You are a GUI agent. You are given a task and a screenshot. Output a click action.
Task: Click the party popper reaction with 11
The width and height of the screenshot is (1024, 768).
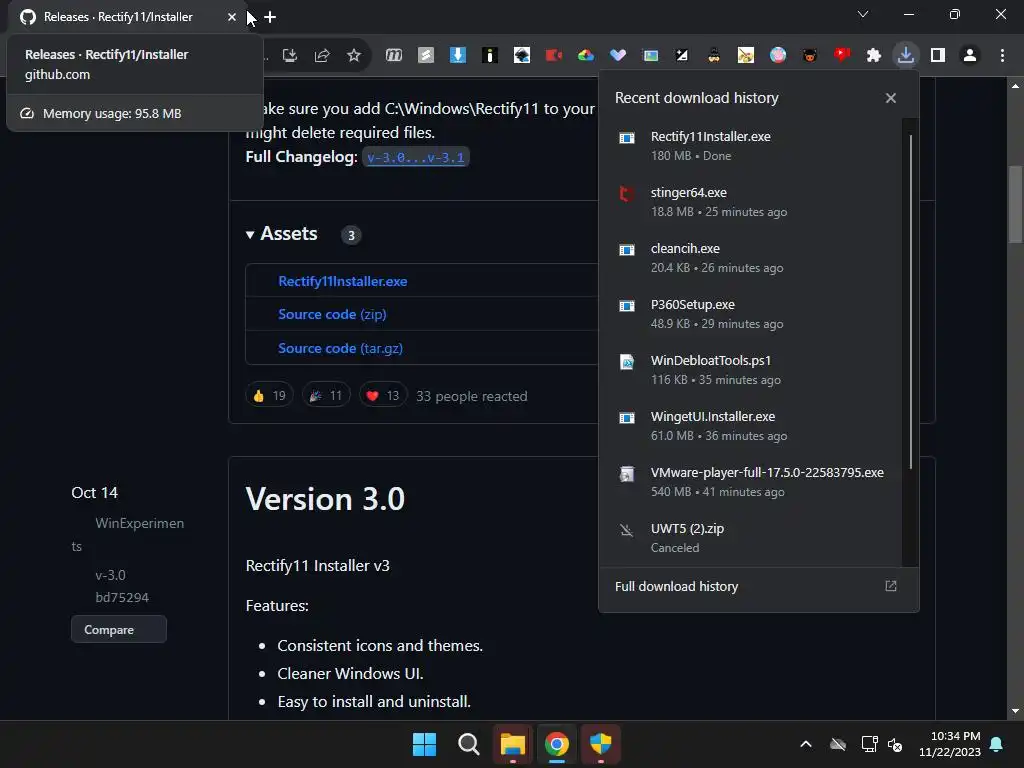tap(326, 396)
